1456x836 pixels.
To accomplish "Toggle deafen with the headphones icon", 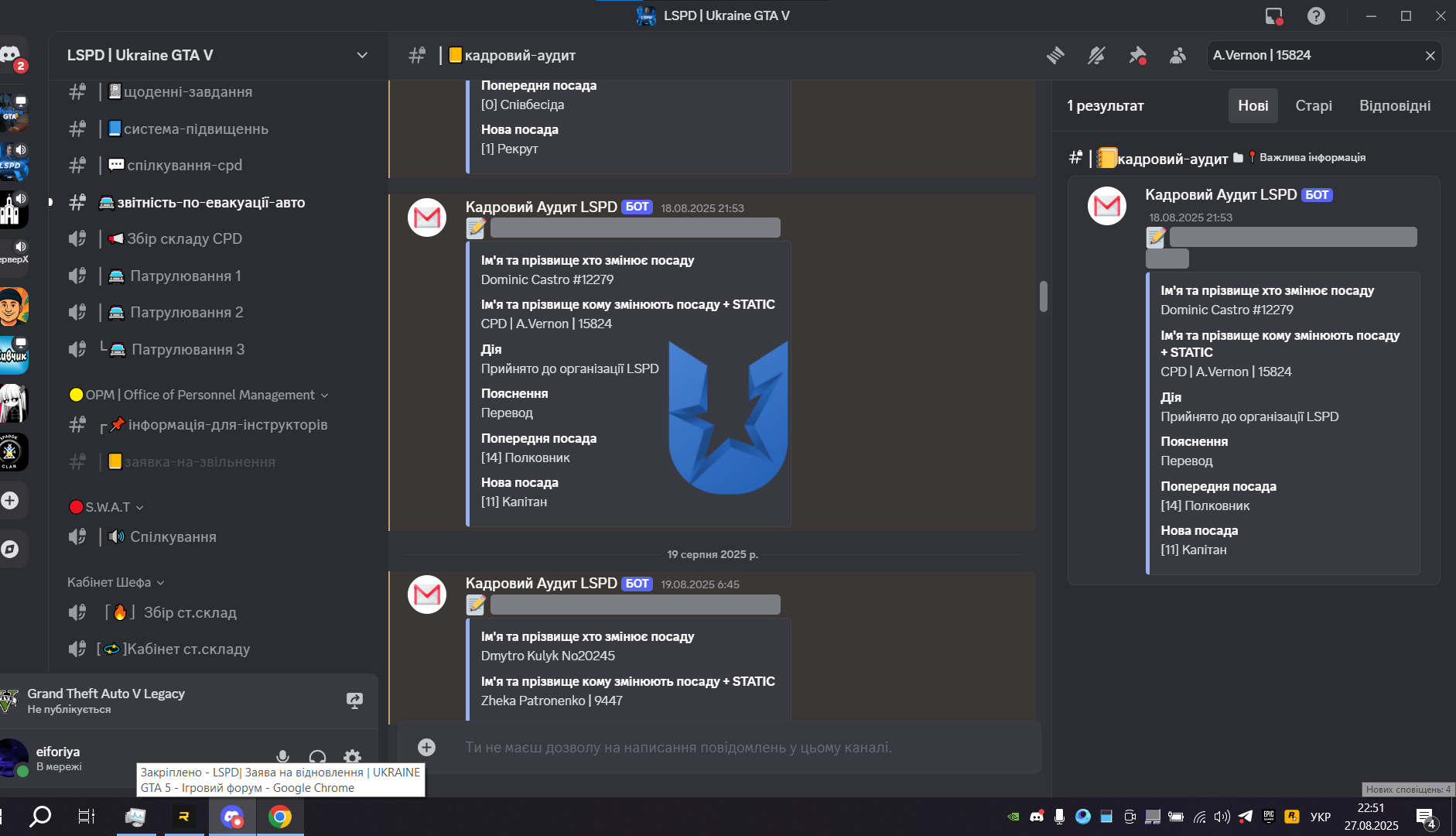I will pyautogui.click(x=317, y=756).
